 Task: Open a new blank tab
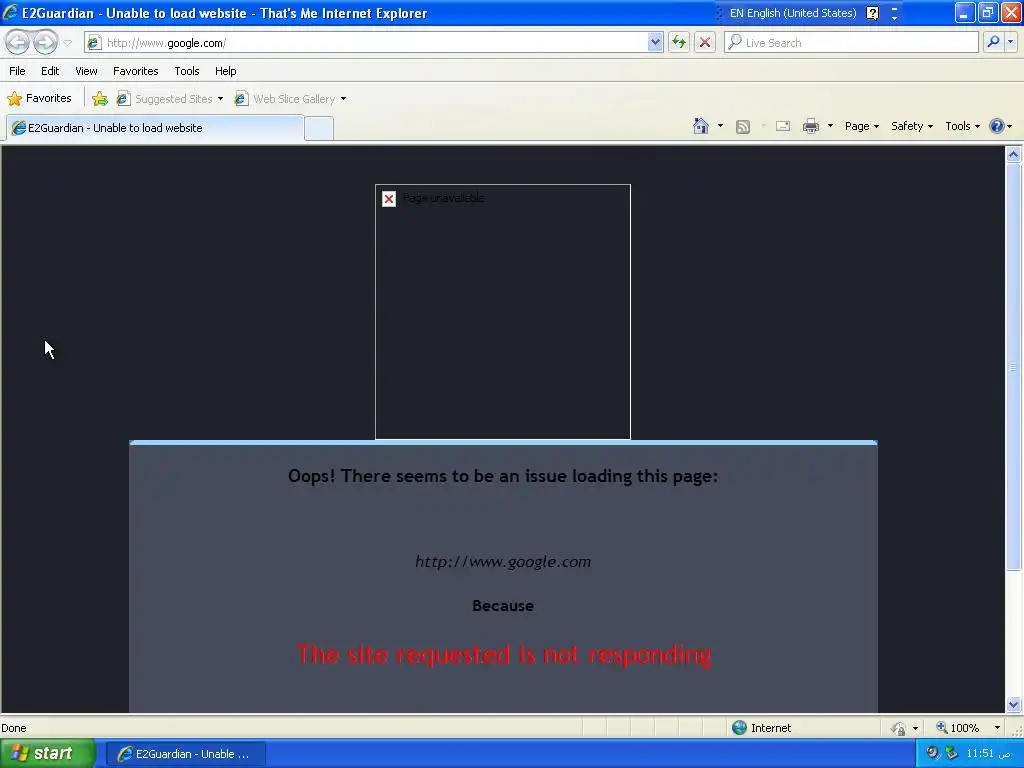click(319, 128)
